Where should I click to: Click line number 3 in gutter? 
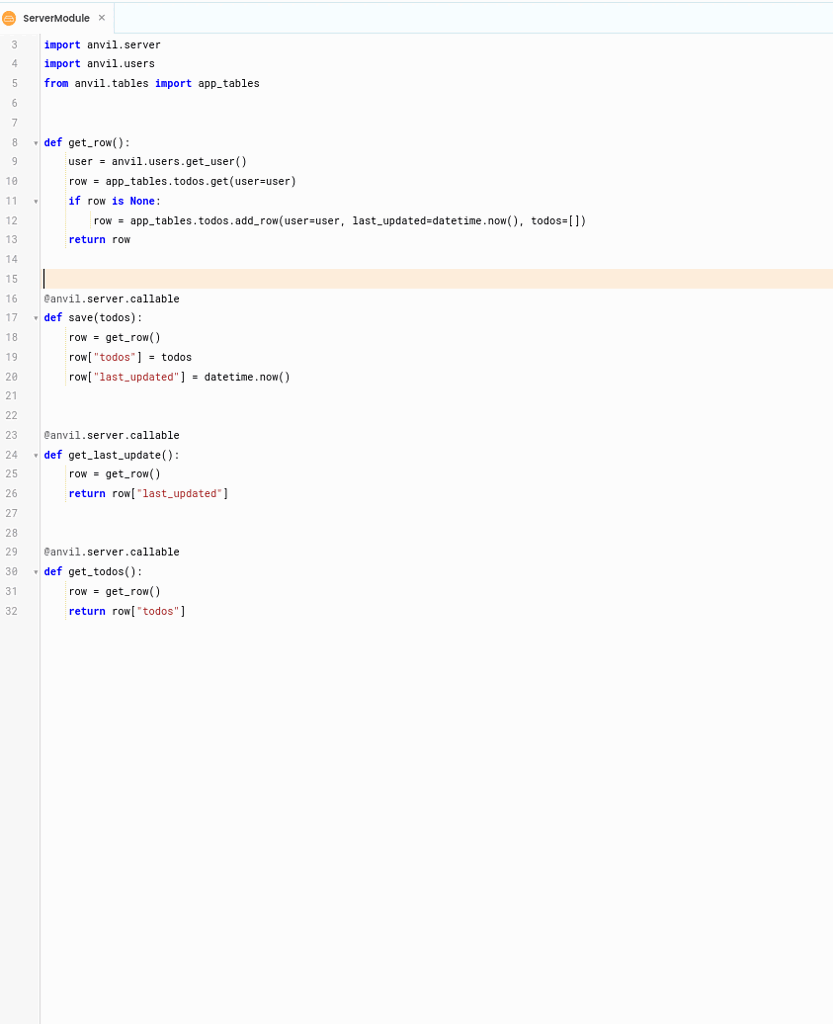pyautogui.click(x=14, y=44)
